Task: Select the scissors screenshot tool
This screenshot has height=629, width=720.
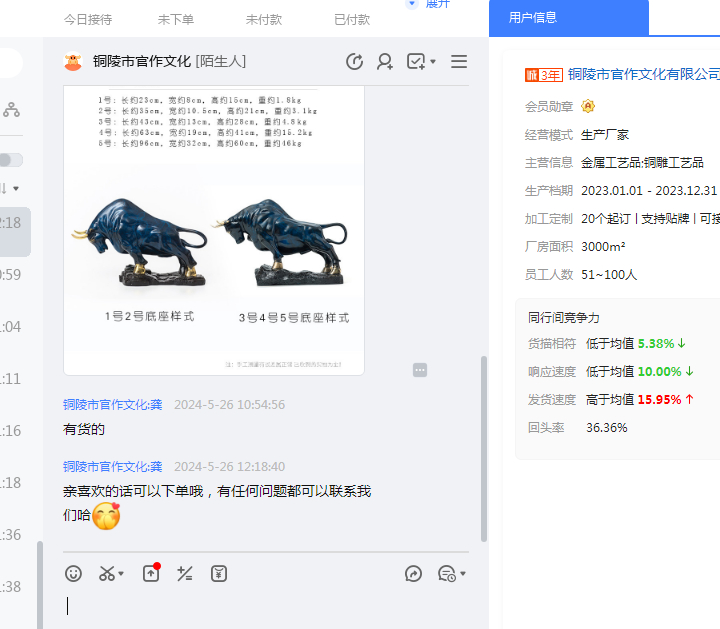Action: (x=107, y=573)
